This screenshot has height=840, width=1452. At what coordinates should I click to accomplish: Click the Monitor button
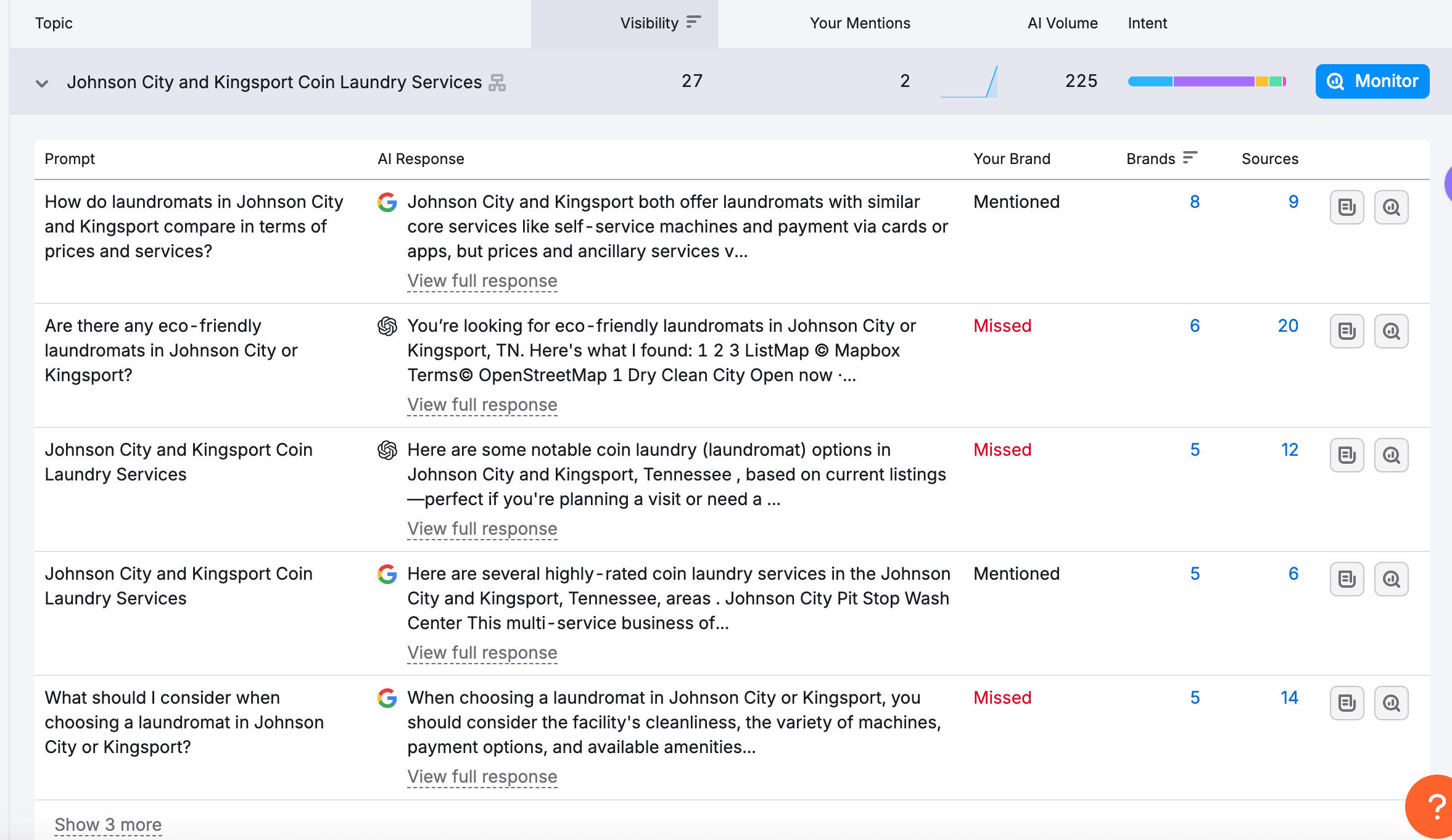click(x=1372, y=81)
